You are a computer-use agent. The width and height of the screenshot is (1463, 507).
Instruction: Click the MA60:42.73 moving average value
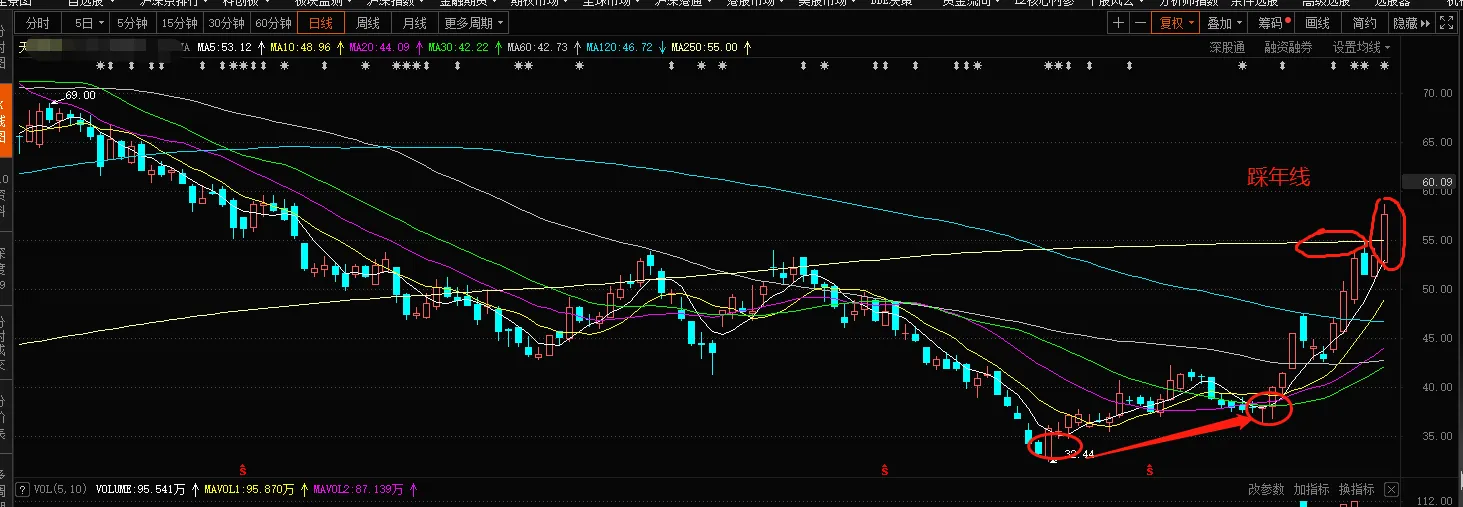tap(537, 47)
